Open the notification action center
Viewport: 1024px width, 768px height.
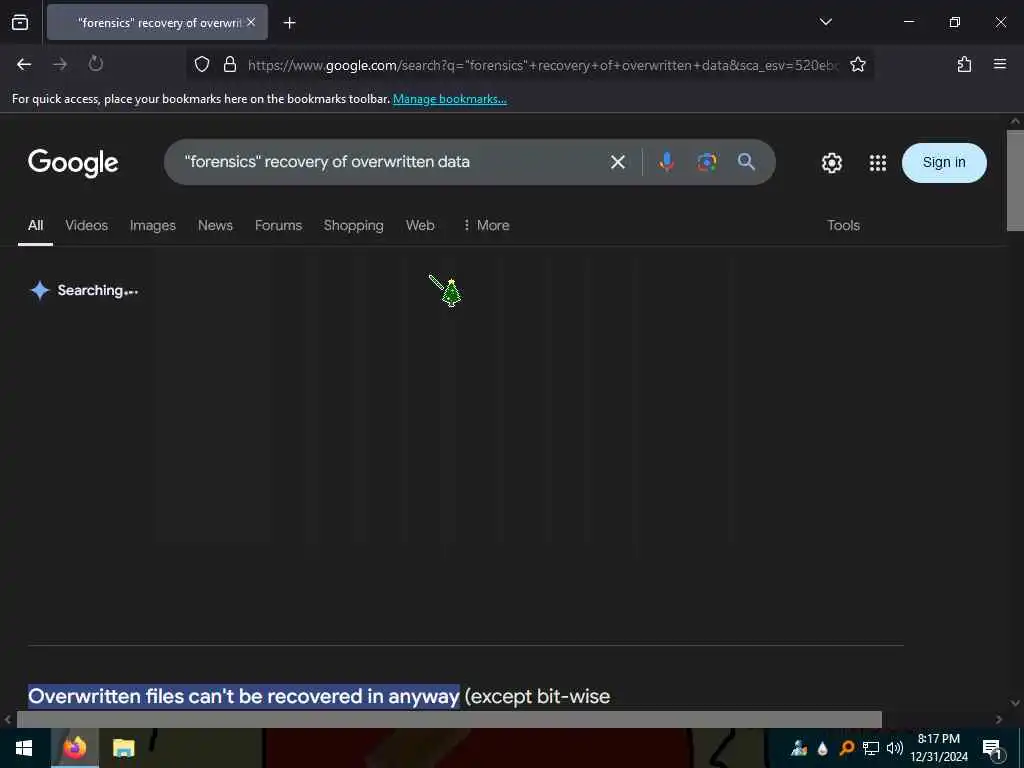tap(991, 749)
